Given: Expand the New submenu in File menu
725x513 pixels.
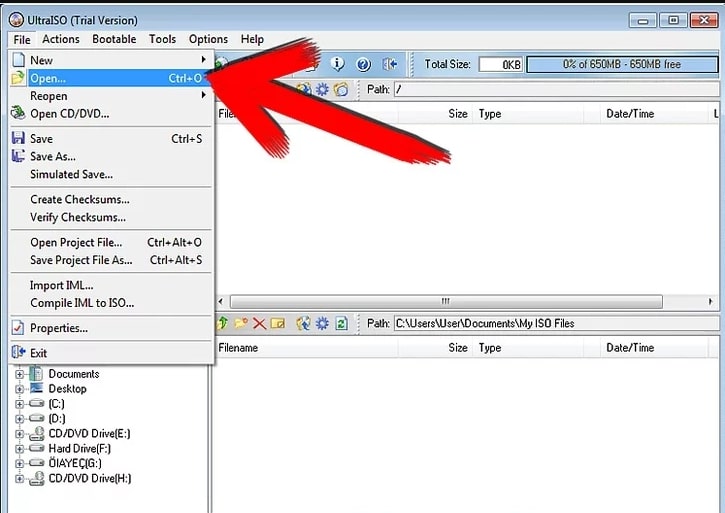Looking at the screenshot, I should (x=111, y=60).
